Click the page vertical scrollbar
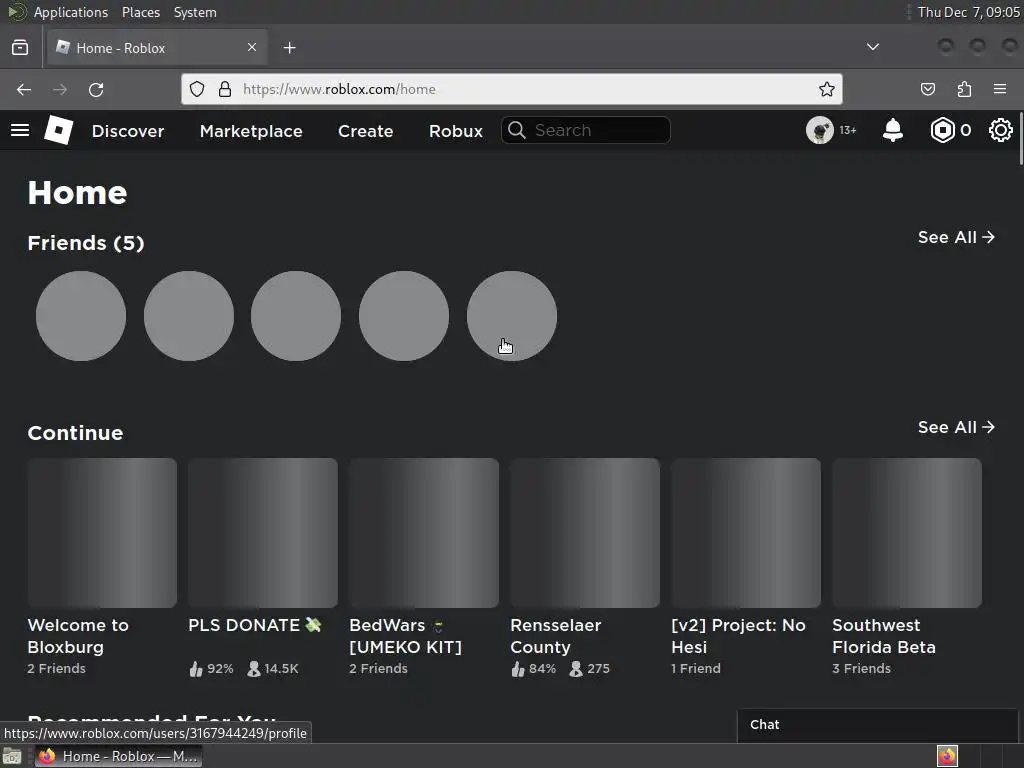The image size is (1024, 768). pos(1020,137)
